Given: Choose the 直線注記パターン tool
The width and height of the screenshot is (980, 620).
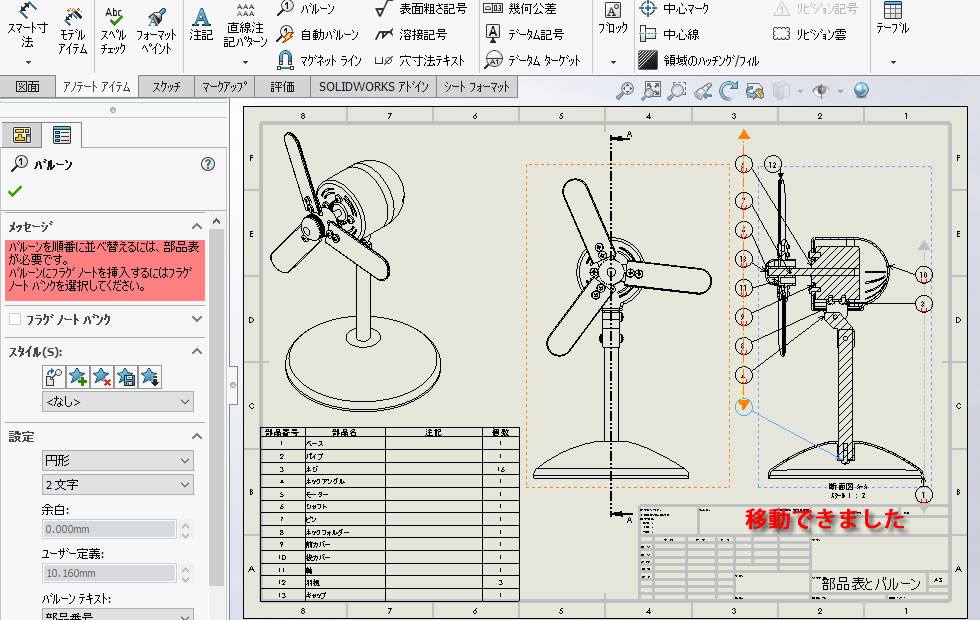Looking at the screenshot, I should click(245, 26).
